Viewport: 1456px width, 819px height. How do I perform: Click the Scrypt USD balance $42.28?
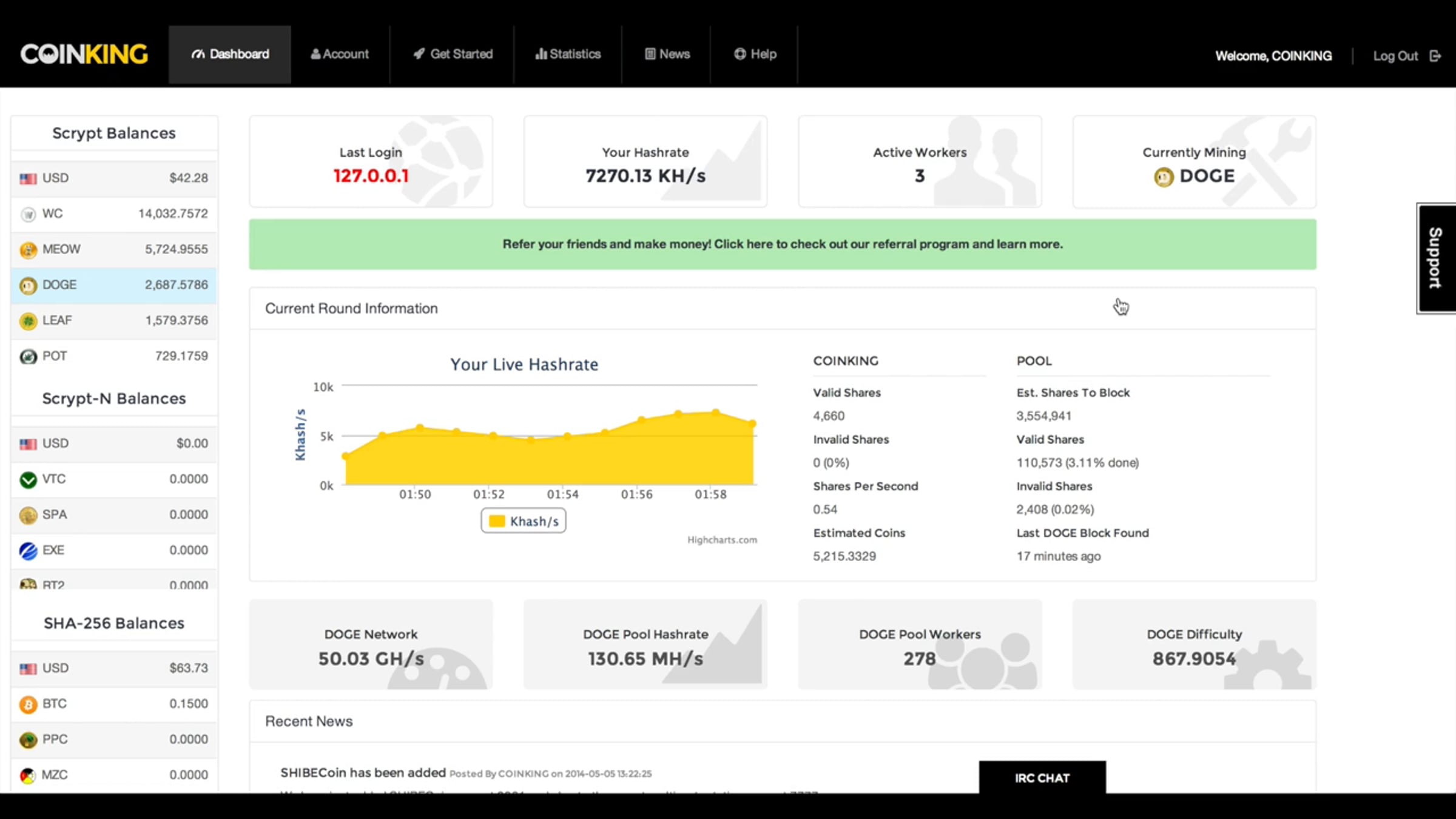tap(189, 178)
